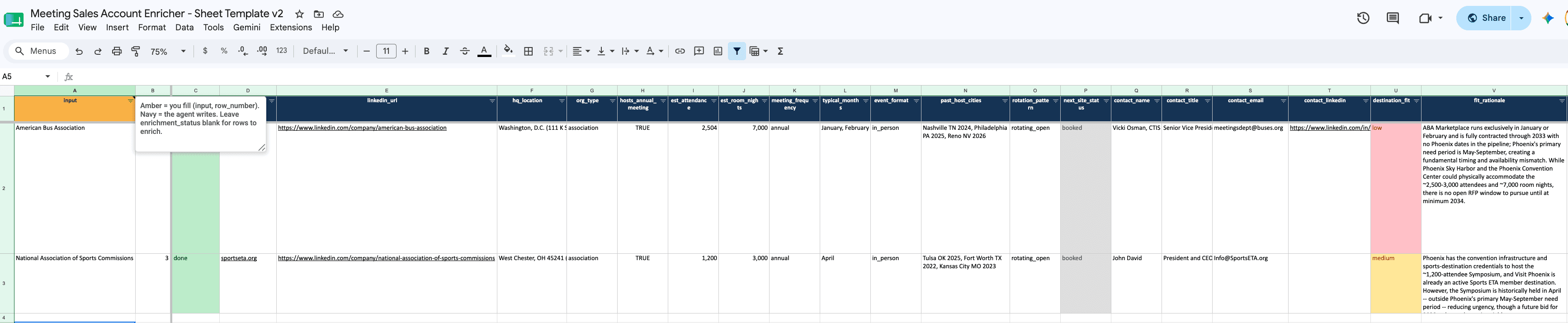Open the font family dropdown
Viewport: 1568px width, 323px height.
[326, 51]
